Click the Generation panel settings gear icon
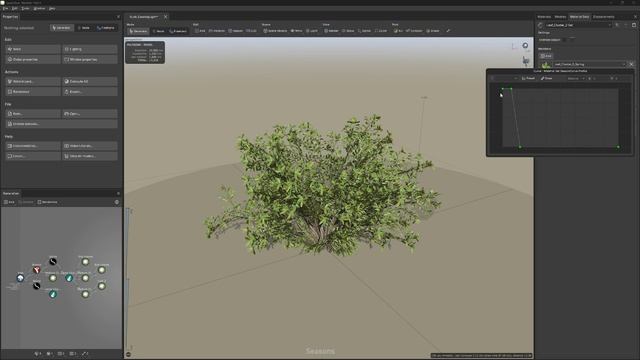This screenshot has height=360, width=640. (x=117, y=202)
